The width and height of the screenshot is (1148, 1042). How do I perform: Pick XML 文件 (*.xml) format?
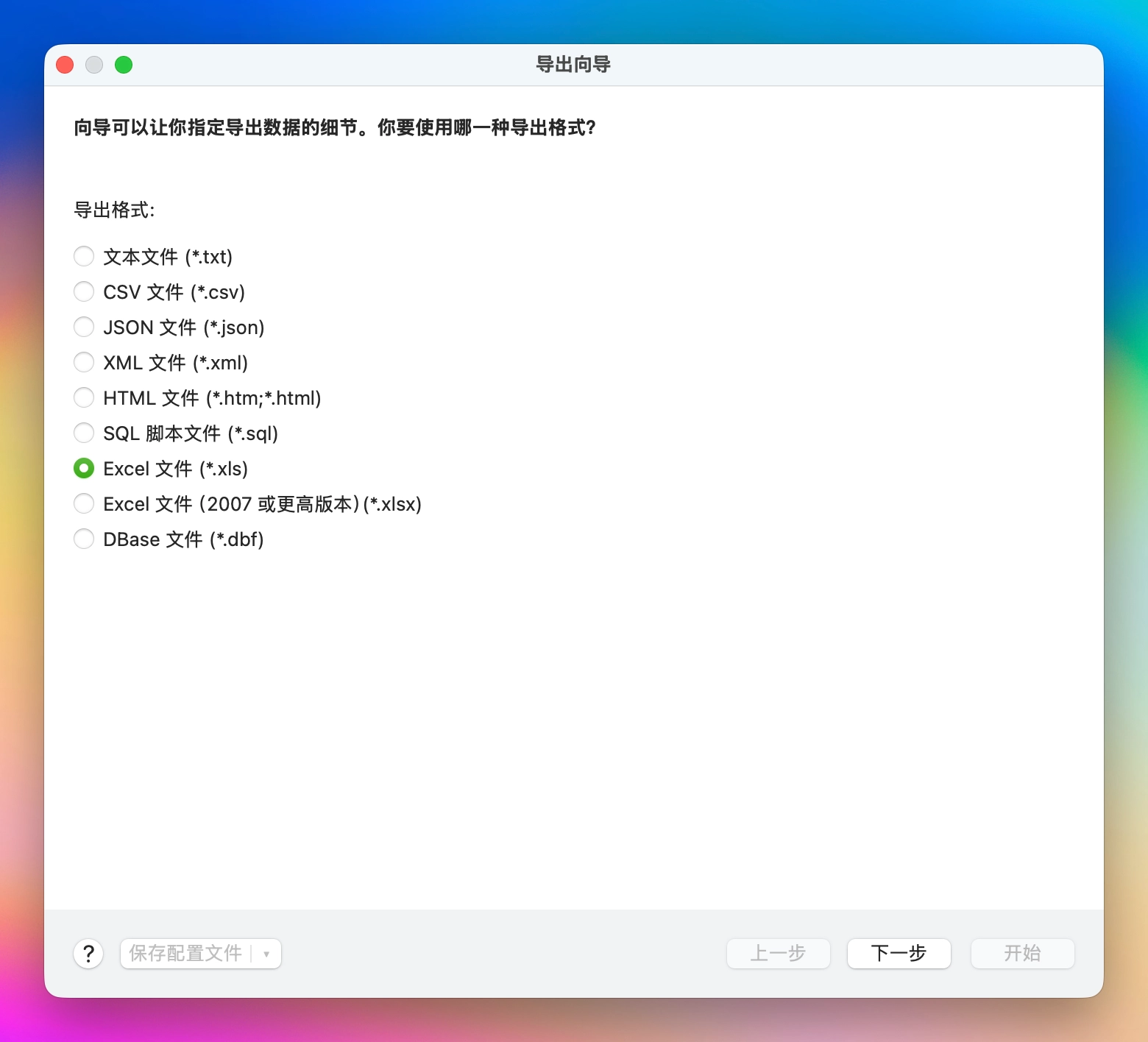click(x=84, y=362)
